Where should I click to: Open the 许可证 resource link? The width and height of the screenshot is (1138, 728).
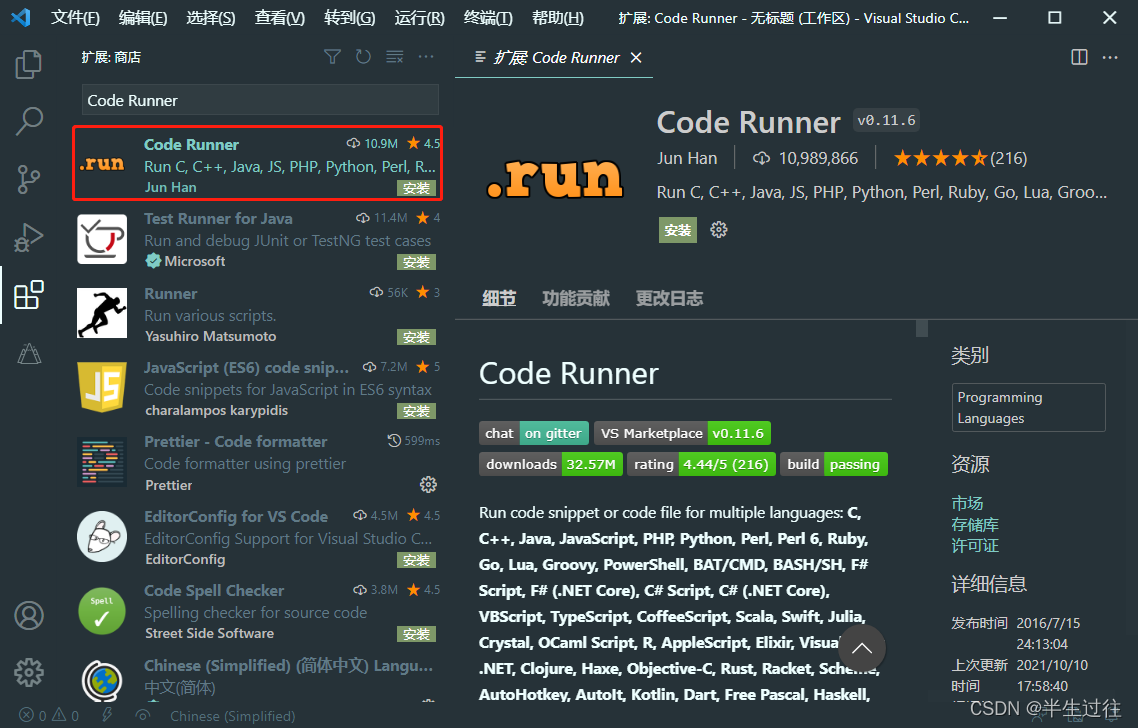tap(975, 545)
